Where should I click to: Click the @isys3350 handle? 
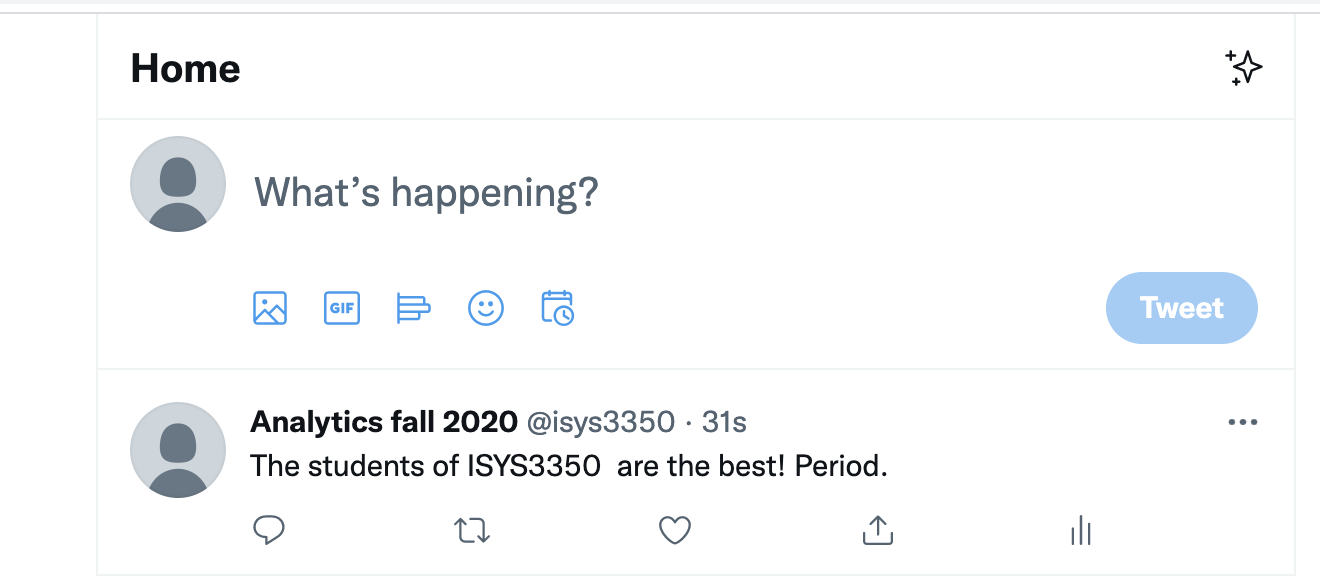601,422
